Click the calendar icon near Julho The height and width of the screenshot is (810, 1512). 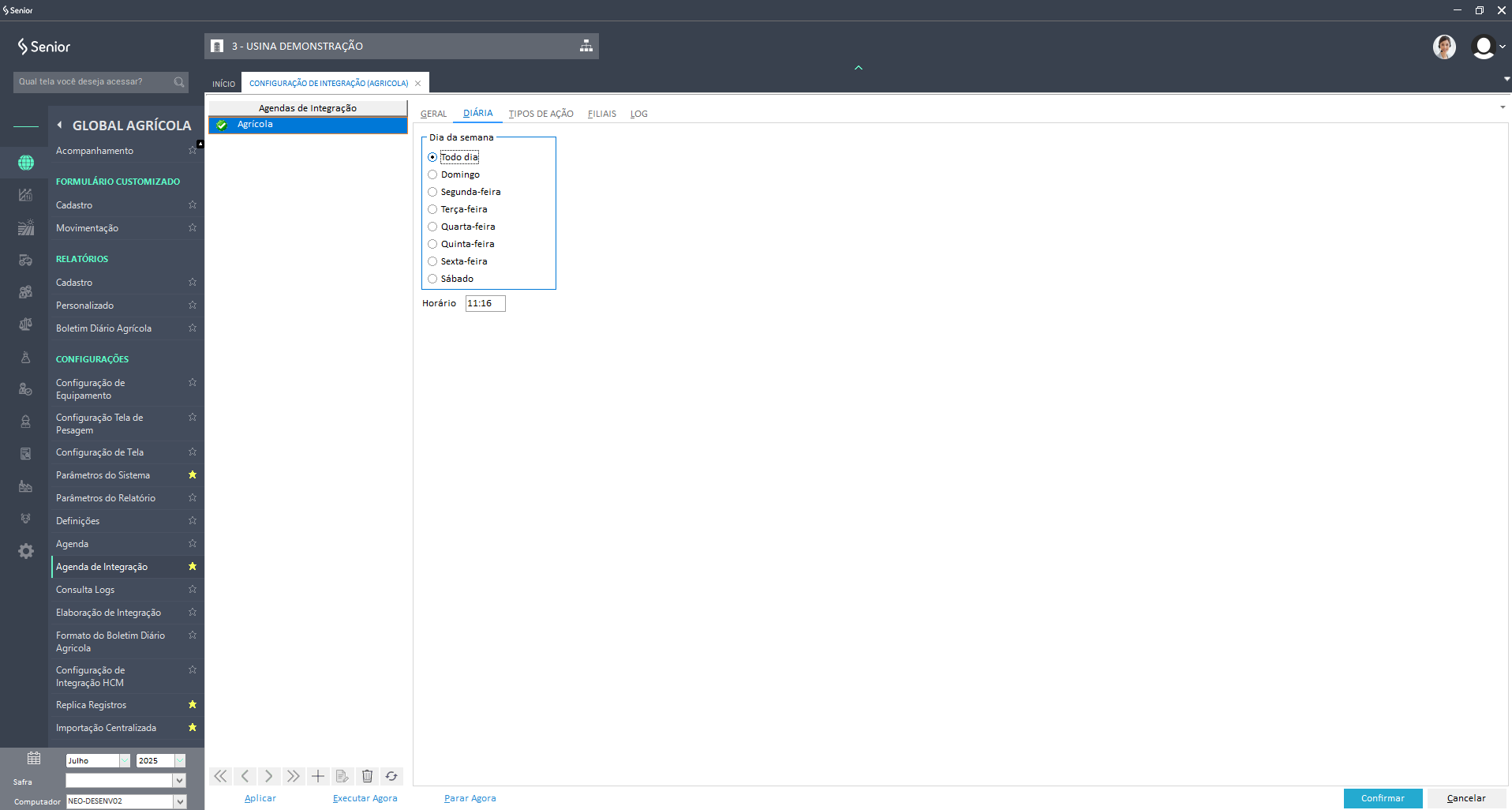34,758
